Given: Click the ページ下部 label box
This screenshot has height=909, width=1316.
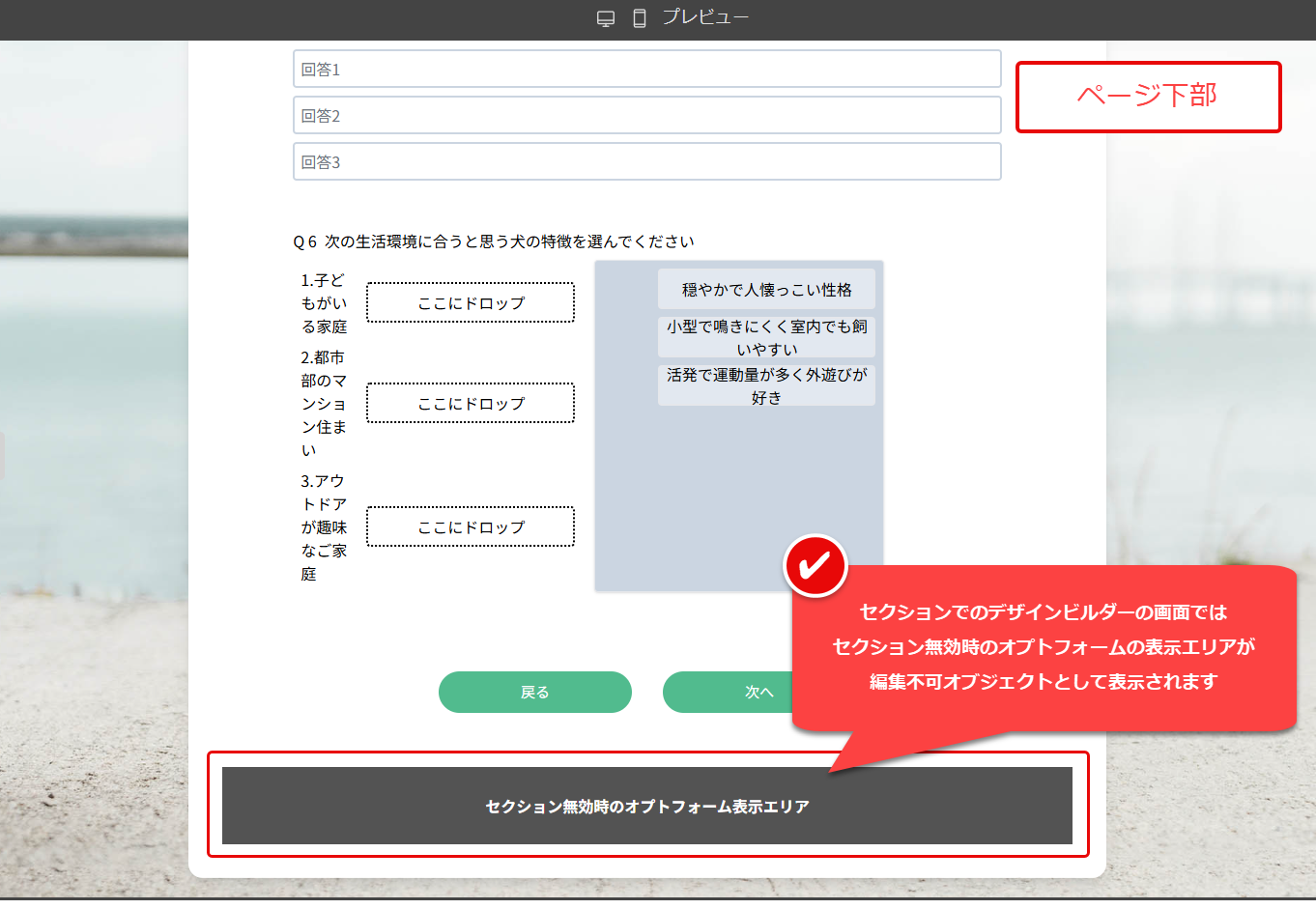Looking at the screenshot, I should pos(1148,96).
